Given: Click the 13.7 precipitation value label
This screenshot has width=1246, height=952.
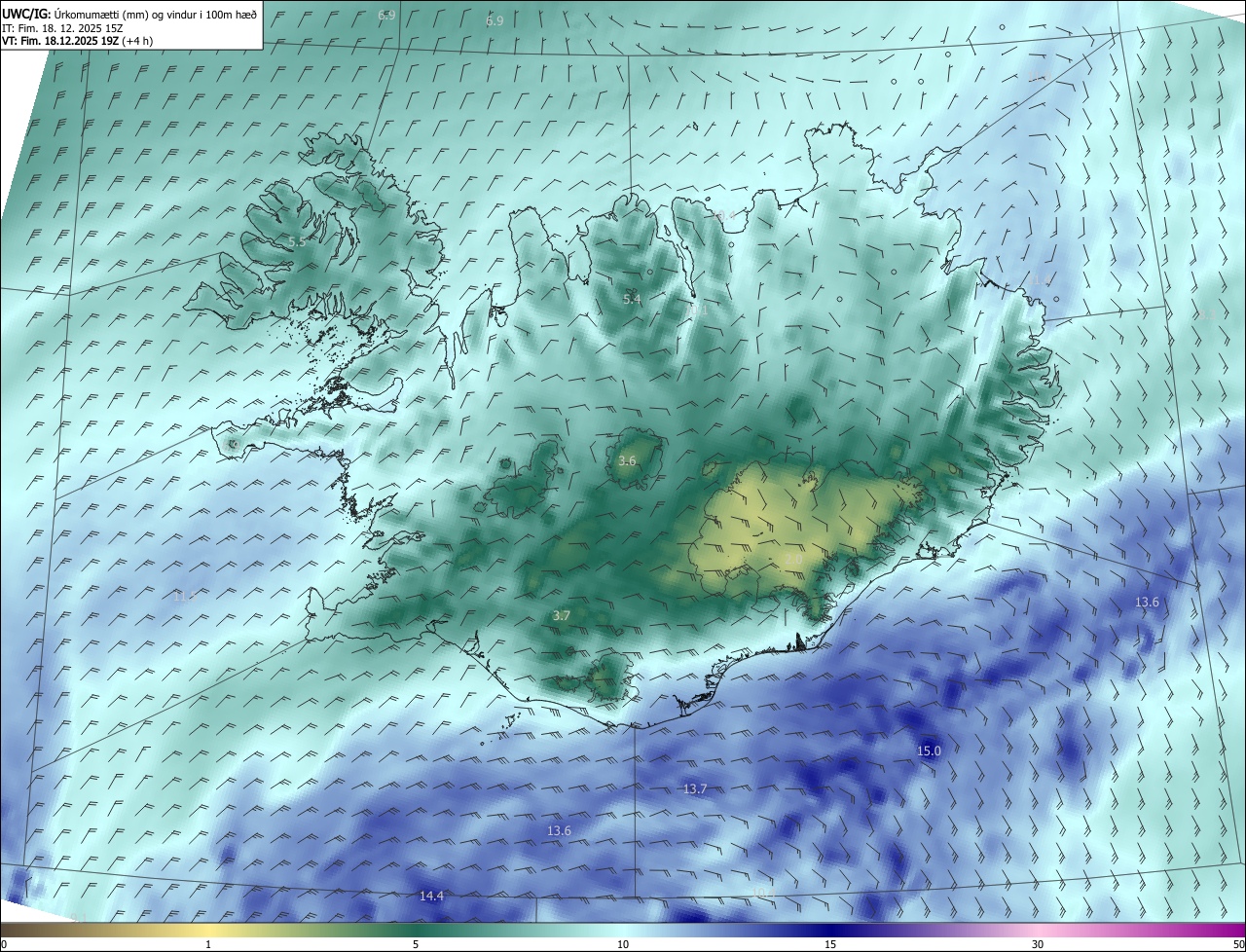Looking at the screenshot, I should click(x=695, y=788).
